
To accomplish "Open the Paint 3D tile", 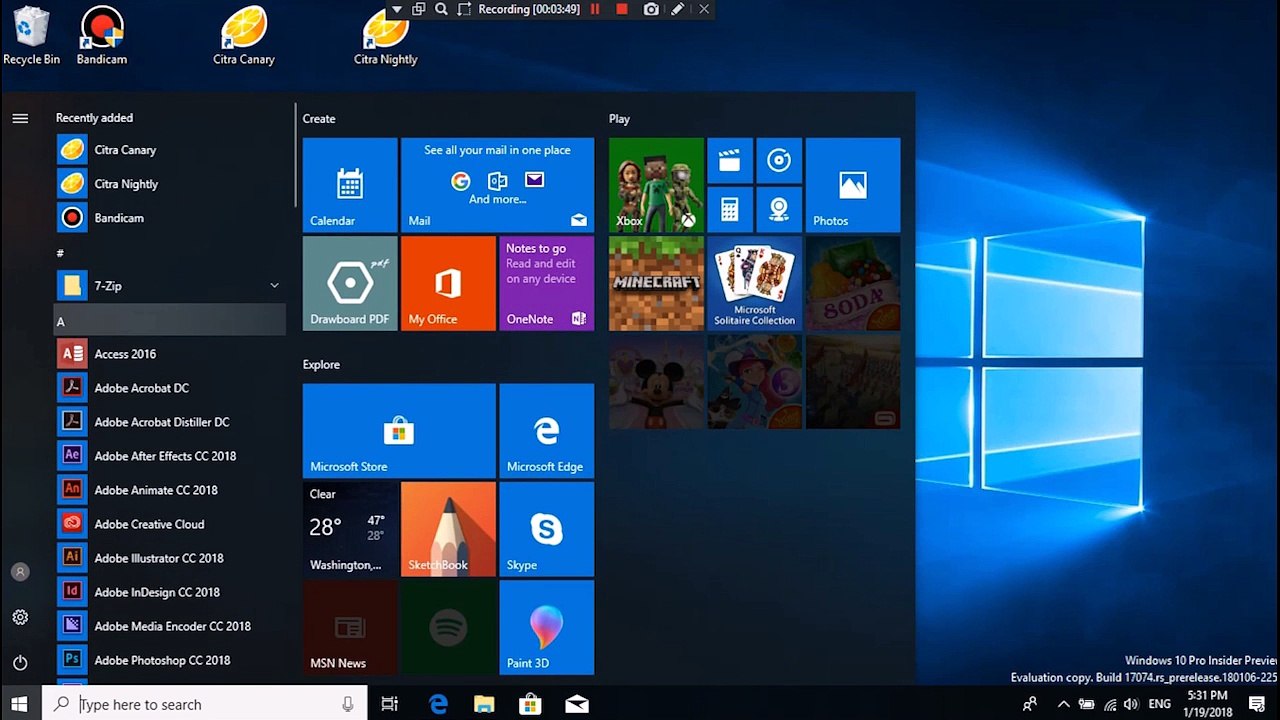I will pos(546,627).
